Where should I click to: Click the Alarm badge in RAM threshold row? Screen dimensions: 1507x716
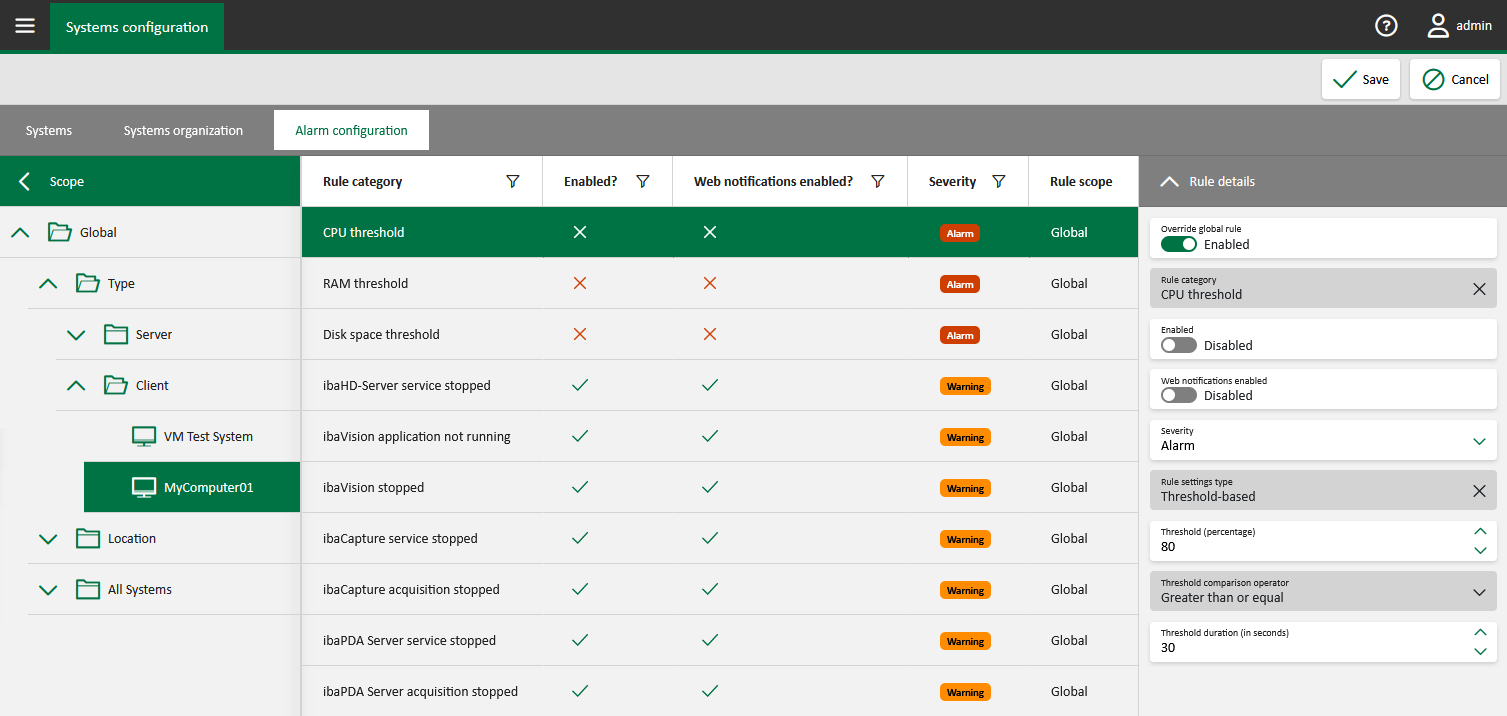click(x=960, y=284)
